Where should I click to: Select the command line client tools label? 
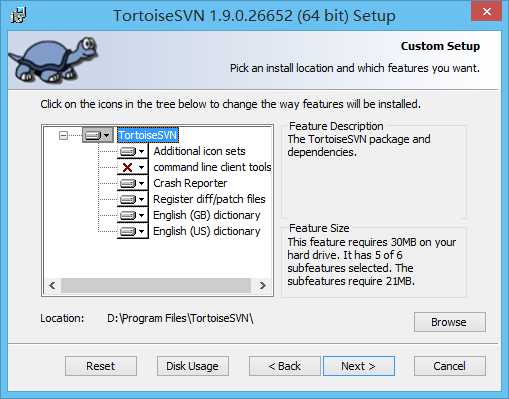(212, 167)
